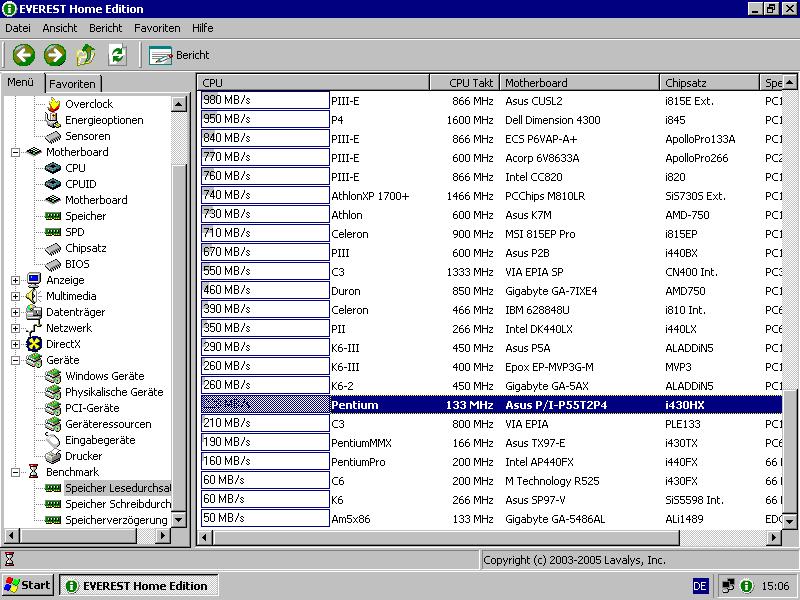The height and width of the screenshot is (600, 800).
Task: Click the Windows Start button
Action: (28, 586)
